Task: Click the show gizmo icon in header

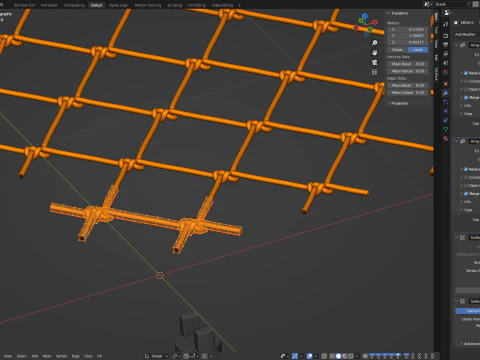Action: [x=295, y=356]
